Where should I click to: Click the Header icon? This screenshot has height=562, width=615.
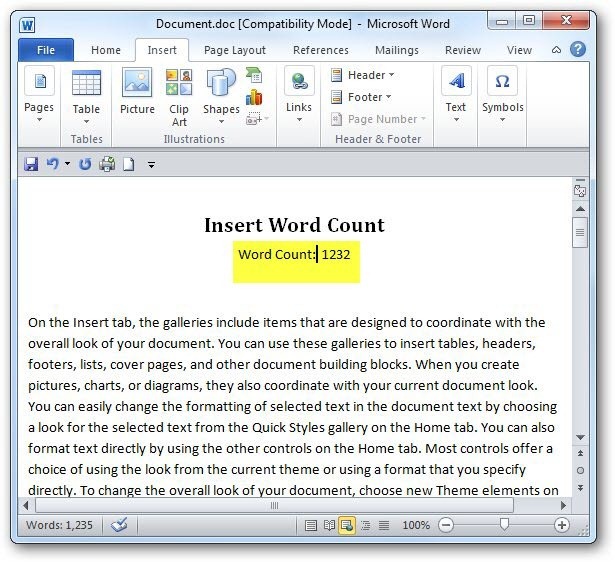point(336,75)
